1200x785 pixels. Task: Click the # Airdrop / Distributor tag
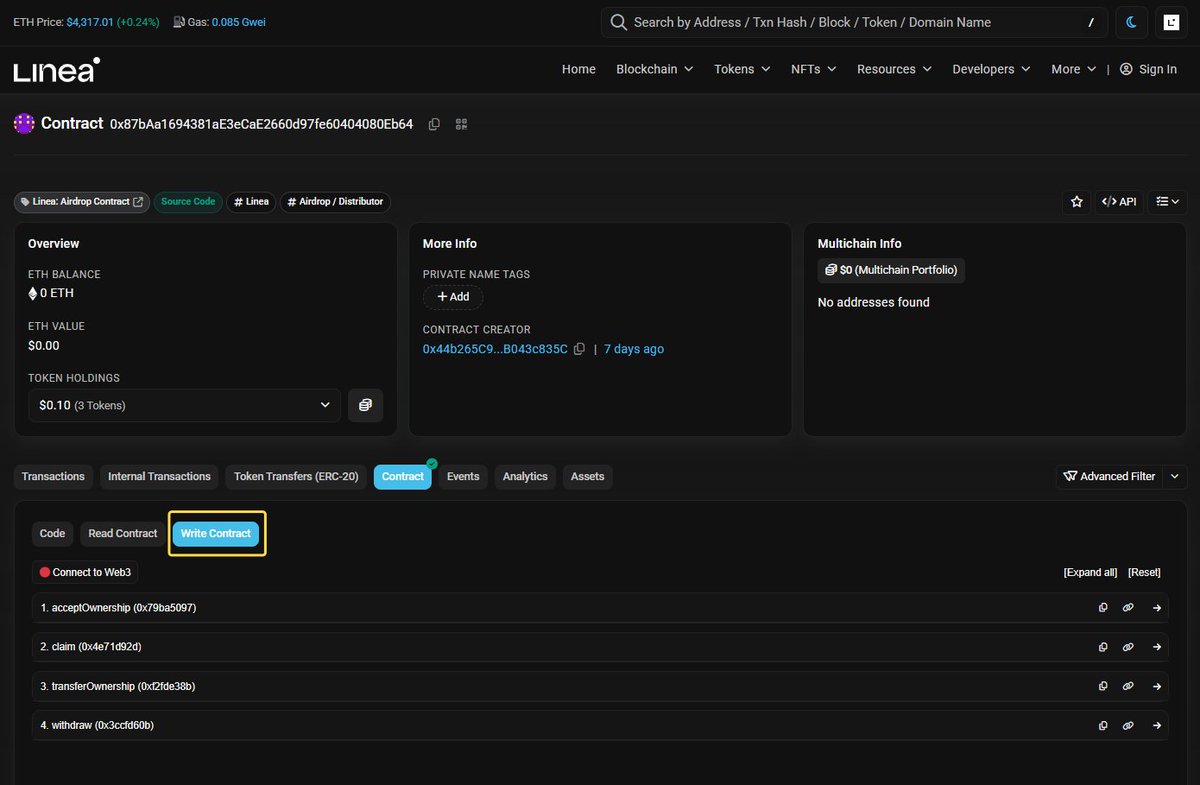click(335, 201)
